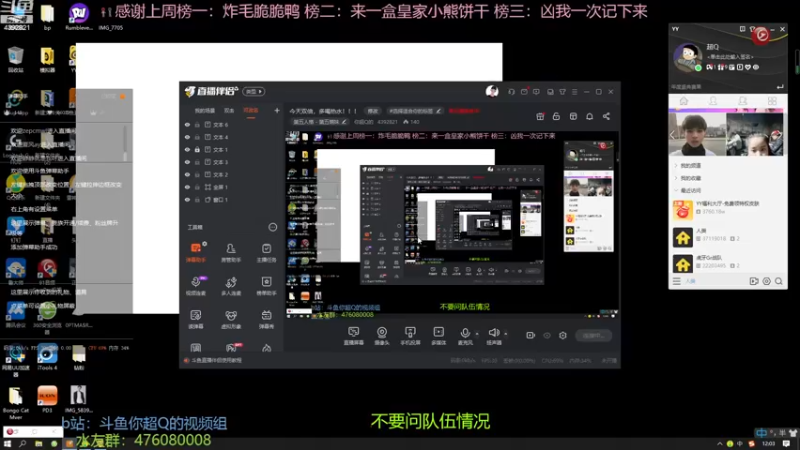Open the stream settings gear icon

(x=563, y=336)
